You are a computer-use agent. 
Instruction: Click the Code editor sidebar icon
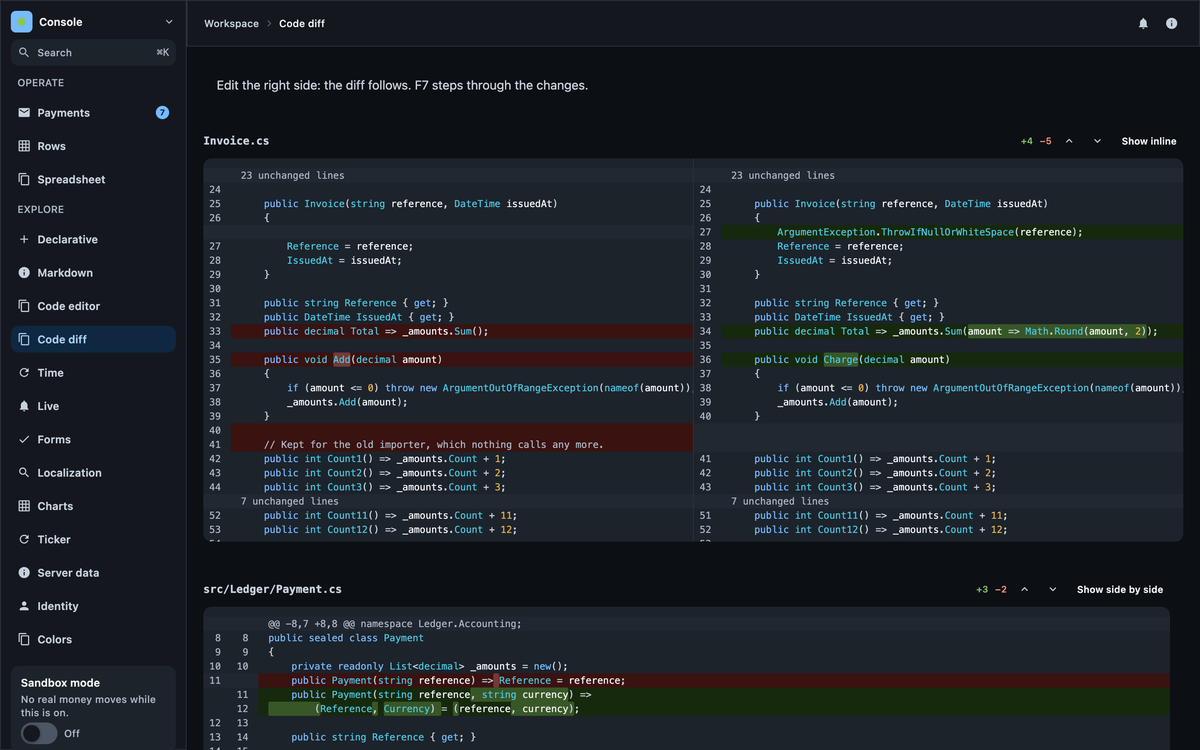pyautogui.click(x=24, y=306)
